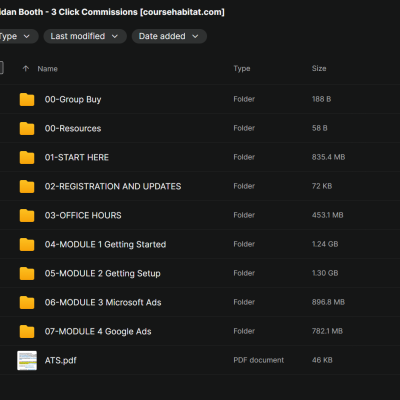Click the 188 B size value
This screenshot has width=400, height=400.
pos(321,99)
